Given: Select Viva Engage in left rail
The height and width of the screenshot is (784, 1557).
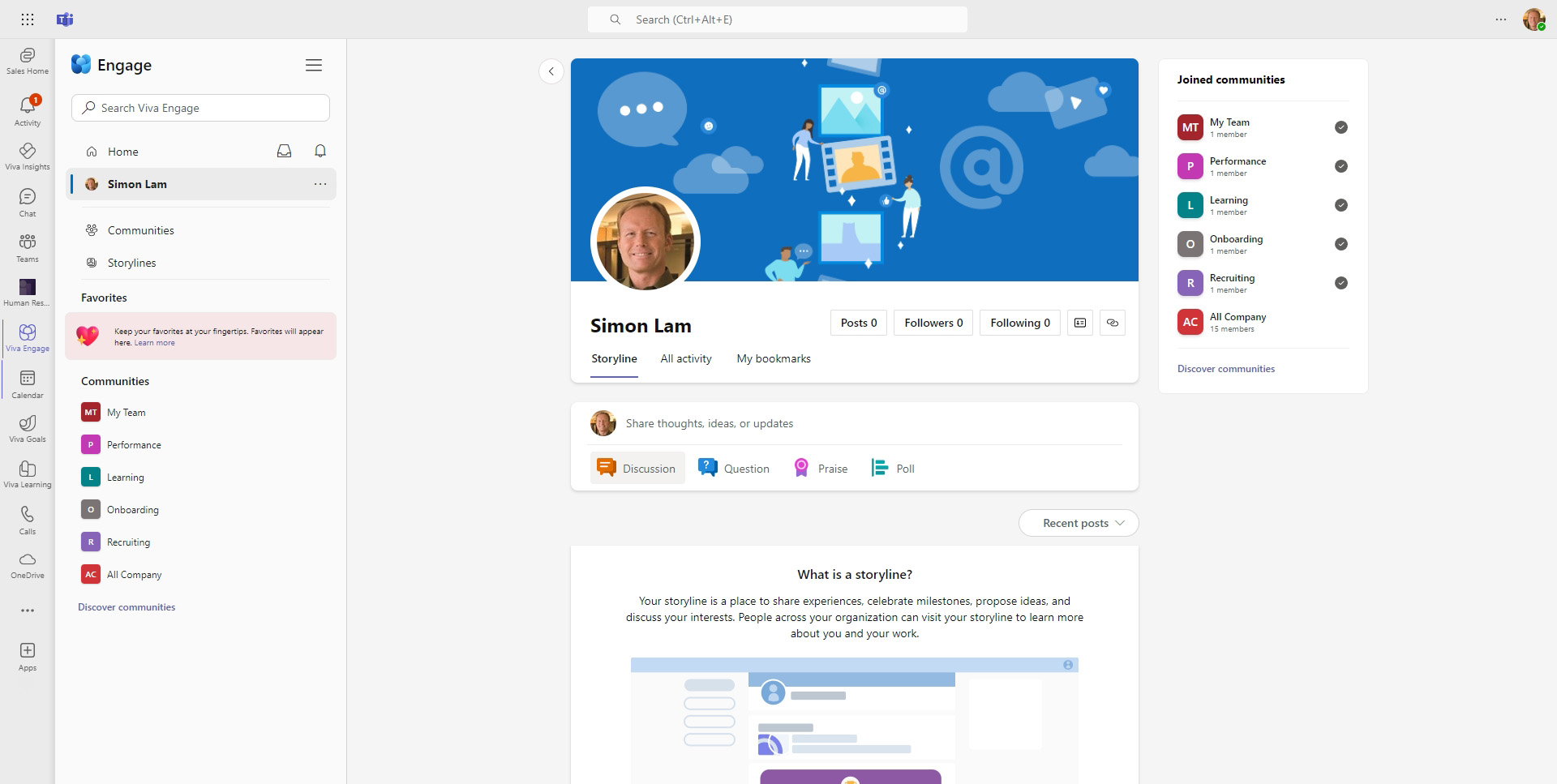Looking at the screenshot, I should coord(28,338).
